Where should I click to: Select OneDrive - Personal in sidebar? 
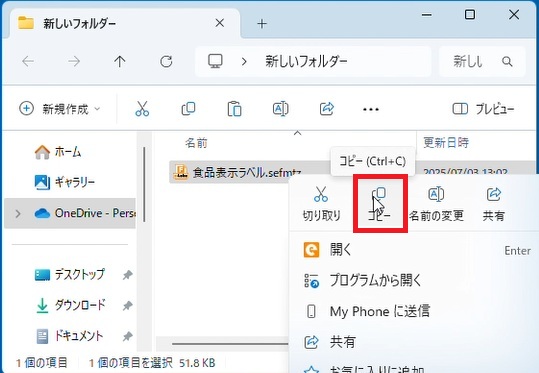pyautogui.click(x=70, y=213)
